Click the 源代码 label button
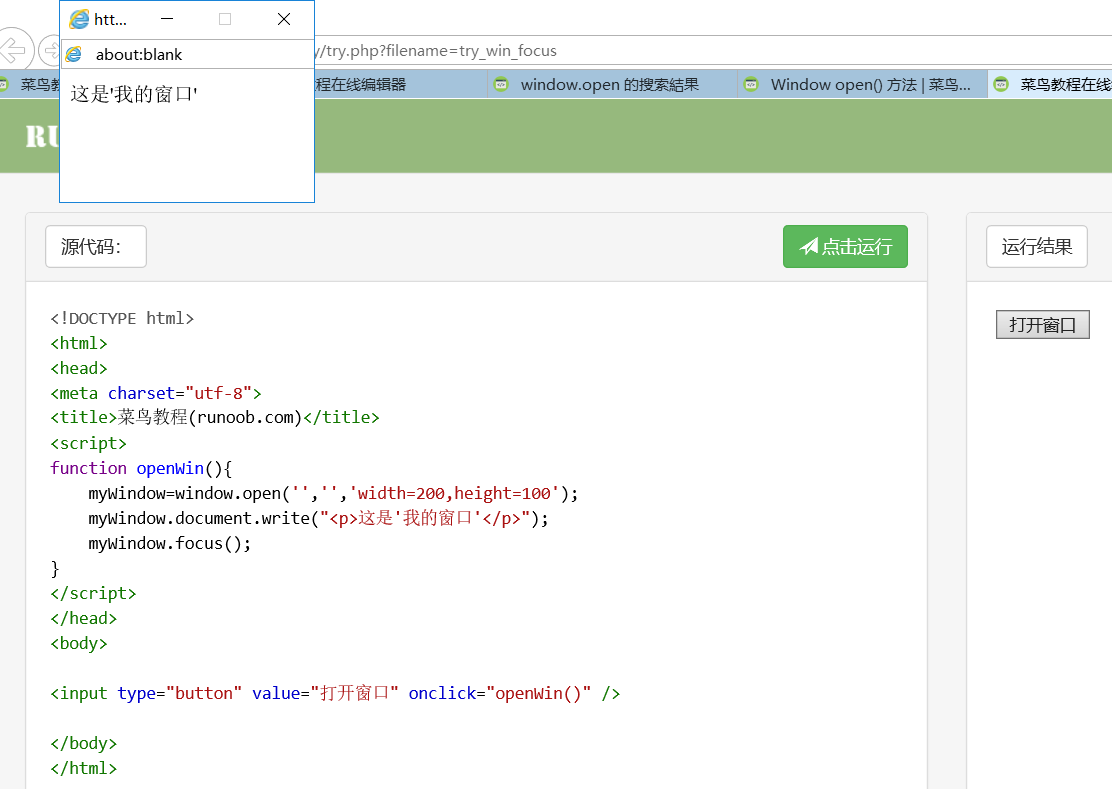This screenshot has height=789, width=1112. point(96,247)
